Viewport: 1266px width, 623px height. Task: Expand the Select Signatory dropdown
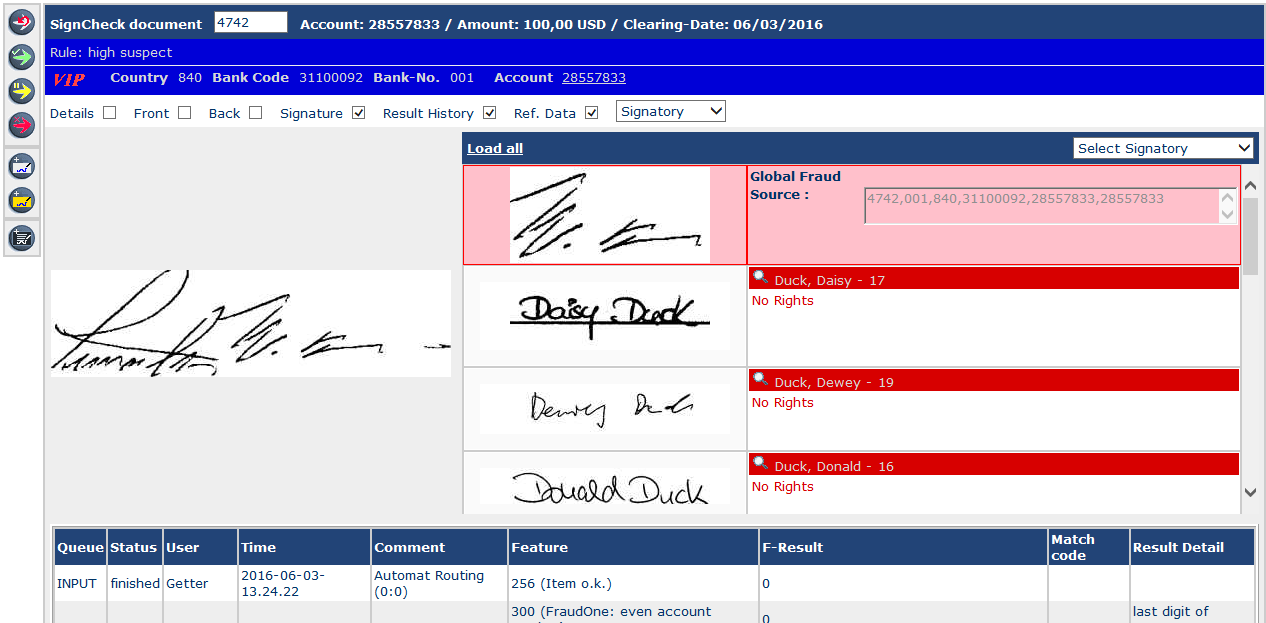(1163, 148)
